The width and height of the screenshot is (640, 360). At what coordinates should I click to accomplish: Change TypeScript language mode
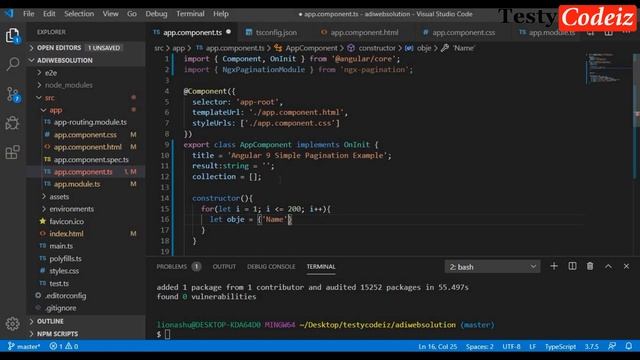pos(560,347)
